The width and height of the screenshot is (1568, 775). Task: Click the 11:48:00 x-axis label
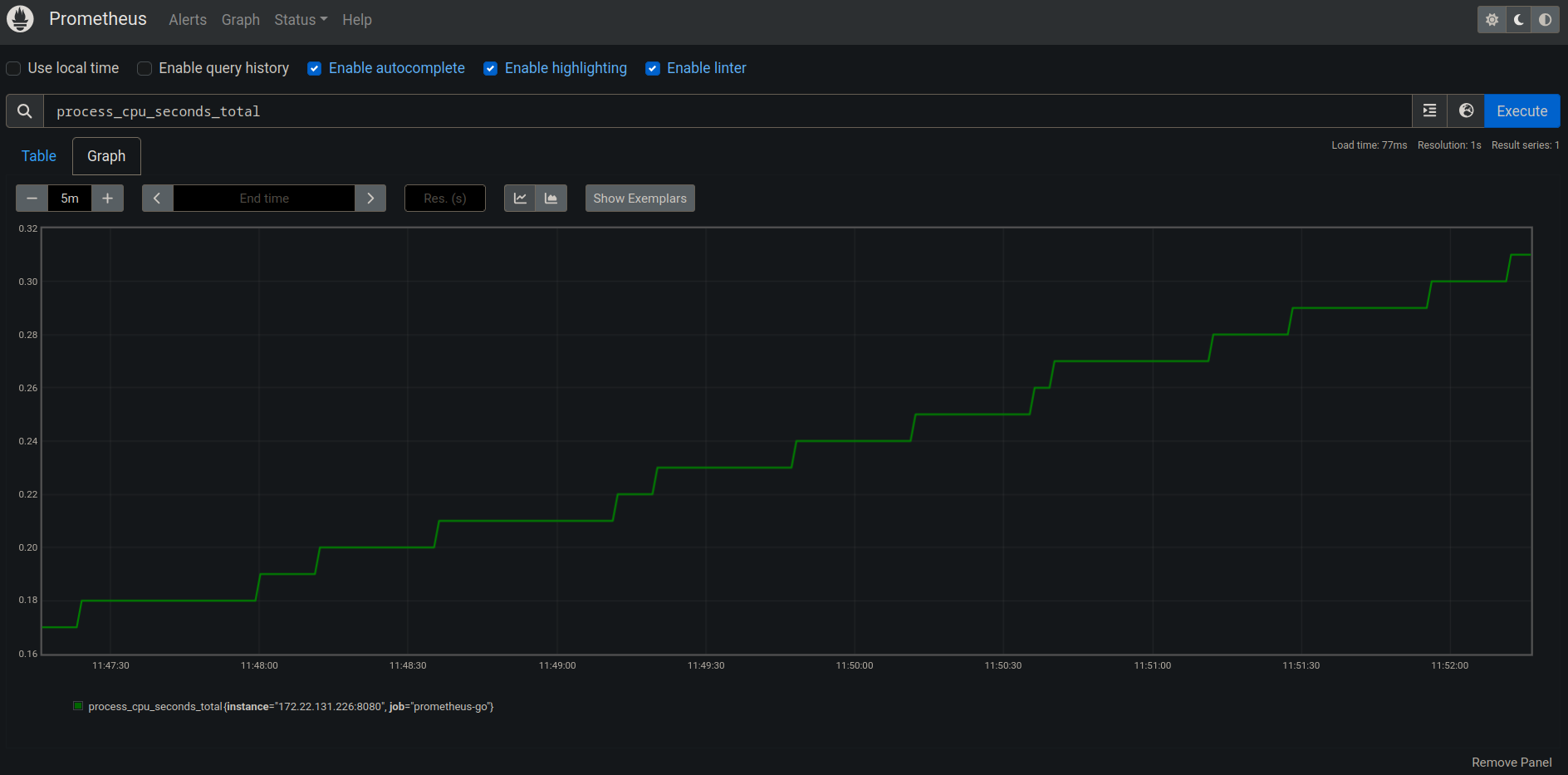click(259, 665)
